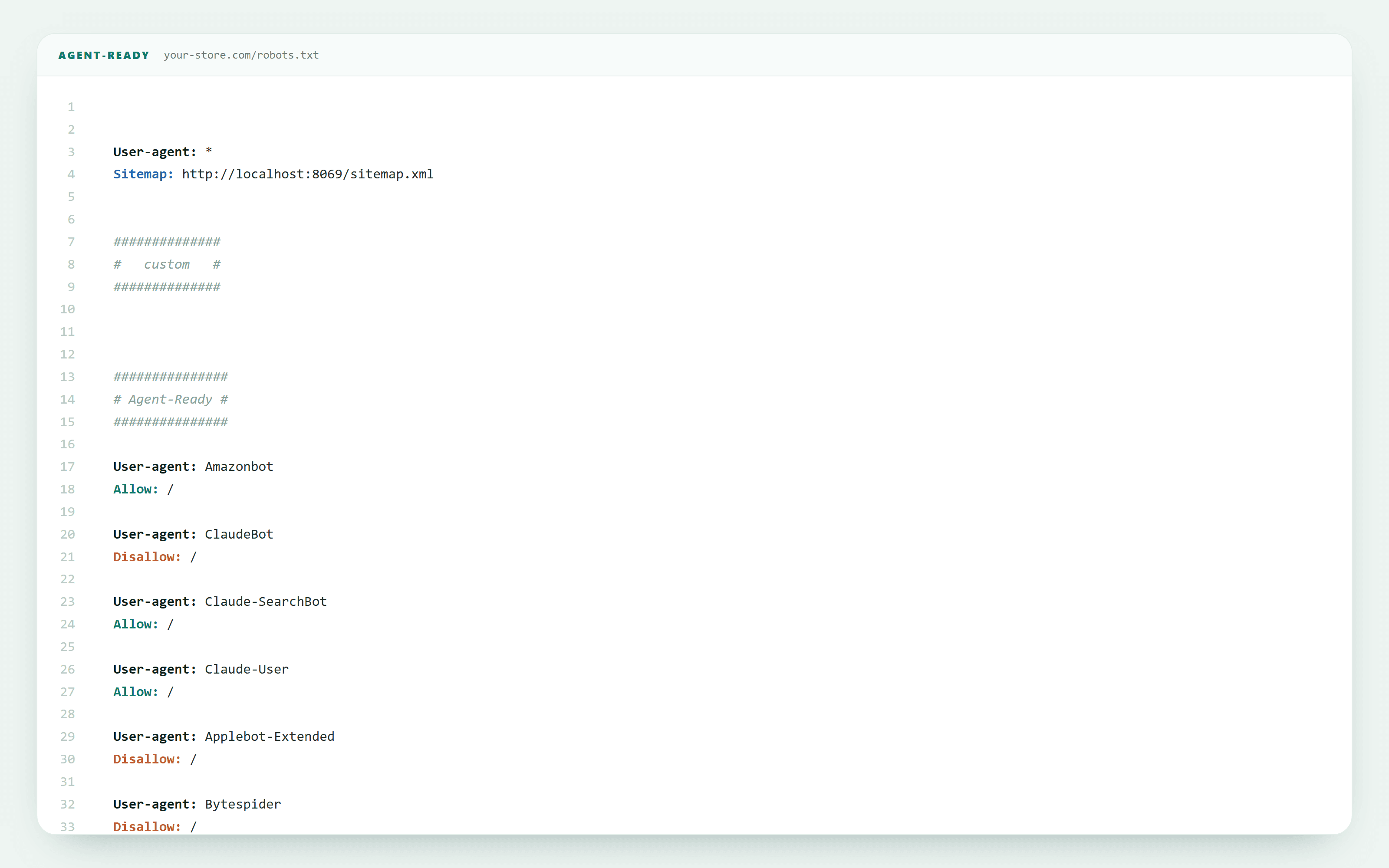The width and height of the screenshot is (1389, 868).
Task: Click the hash comment on line 15
Action: pos(171,422)
